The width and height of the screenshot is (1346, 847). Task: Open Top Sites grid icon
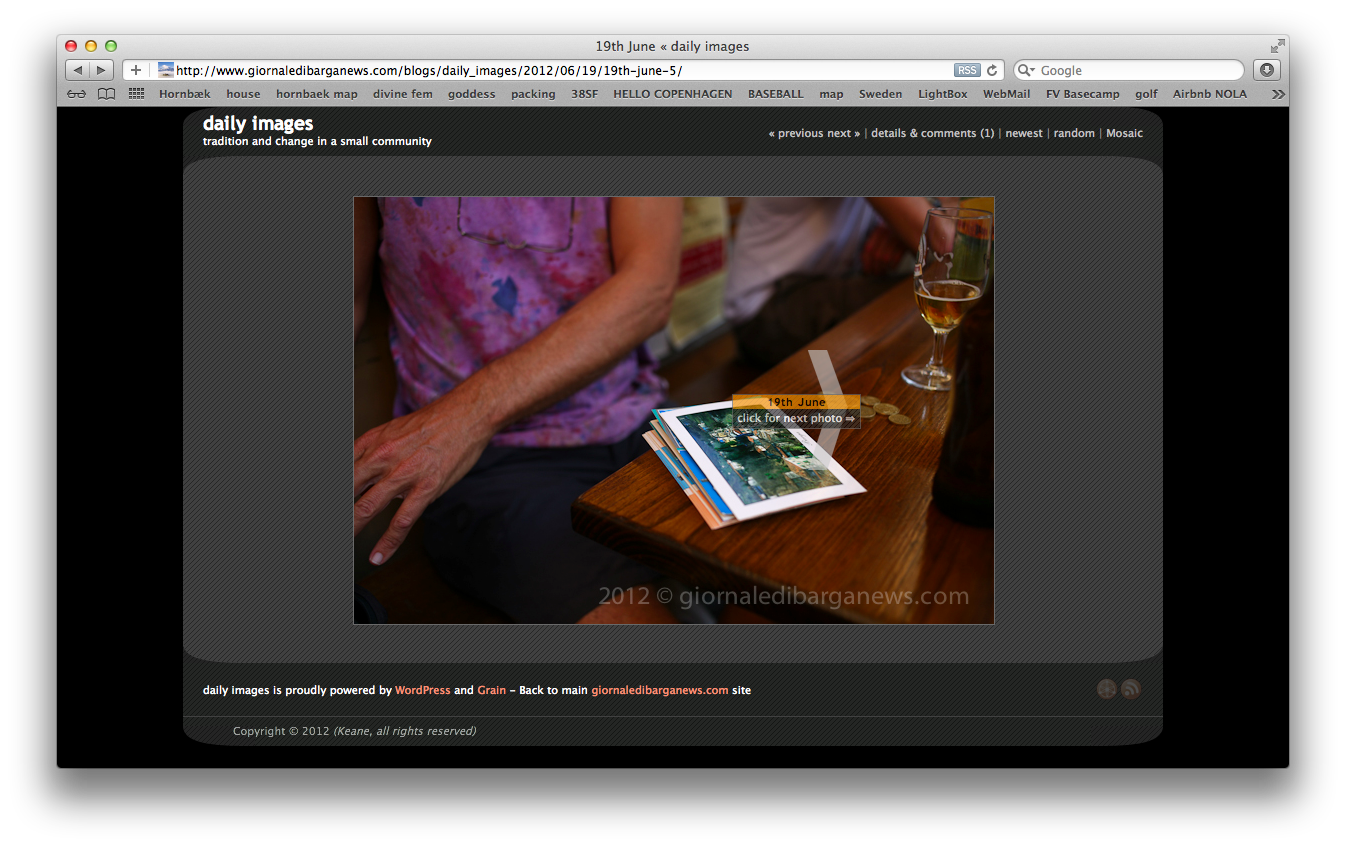point(136,94)
